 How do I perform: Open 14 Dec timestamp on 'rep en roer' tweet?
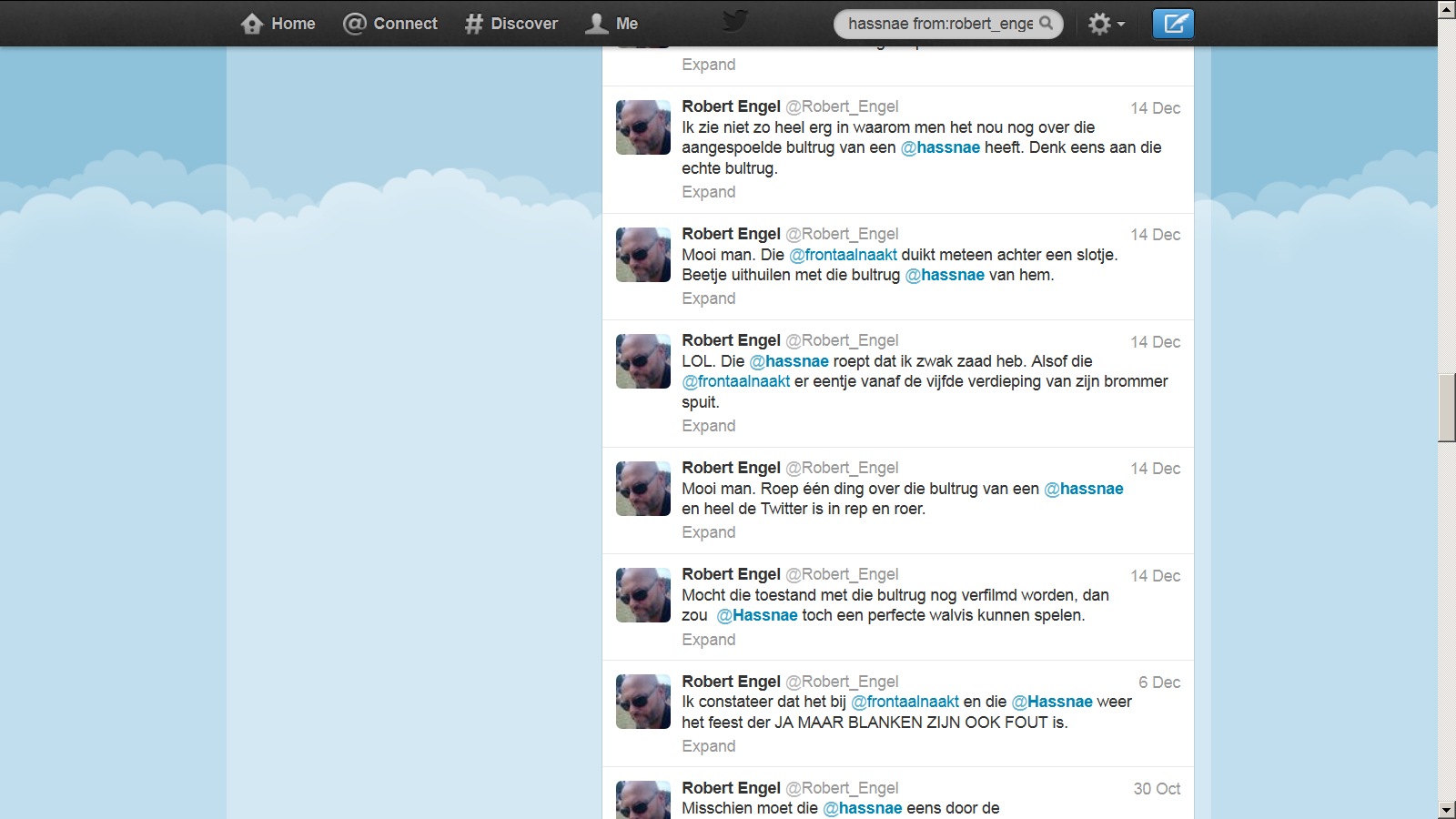coord(1156,469)
